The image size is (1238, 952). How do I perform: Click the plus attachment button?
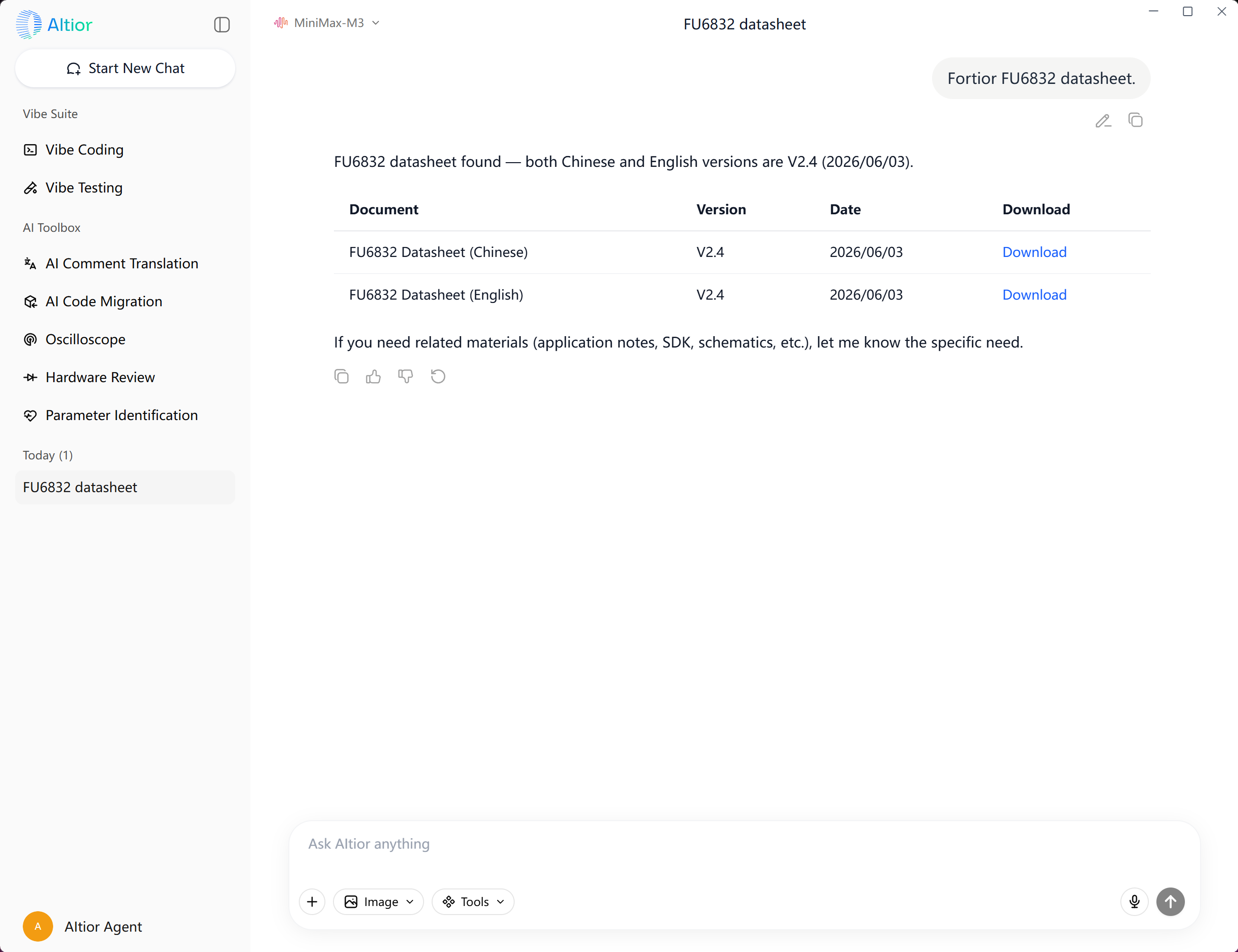[312, 902]
